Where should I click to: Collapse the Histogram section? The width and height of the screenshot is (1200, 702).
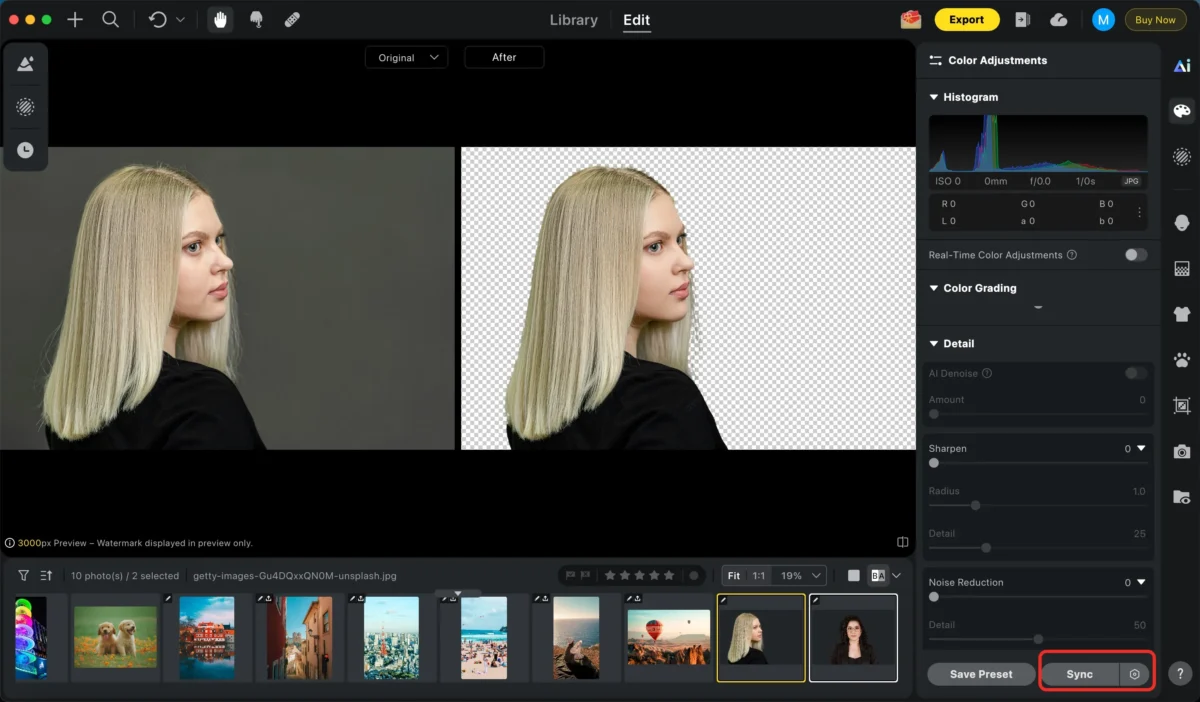tap(934, 97)
